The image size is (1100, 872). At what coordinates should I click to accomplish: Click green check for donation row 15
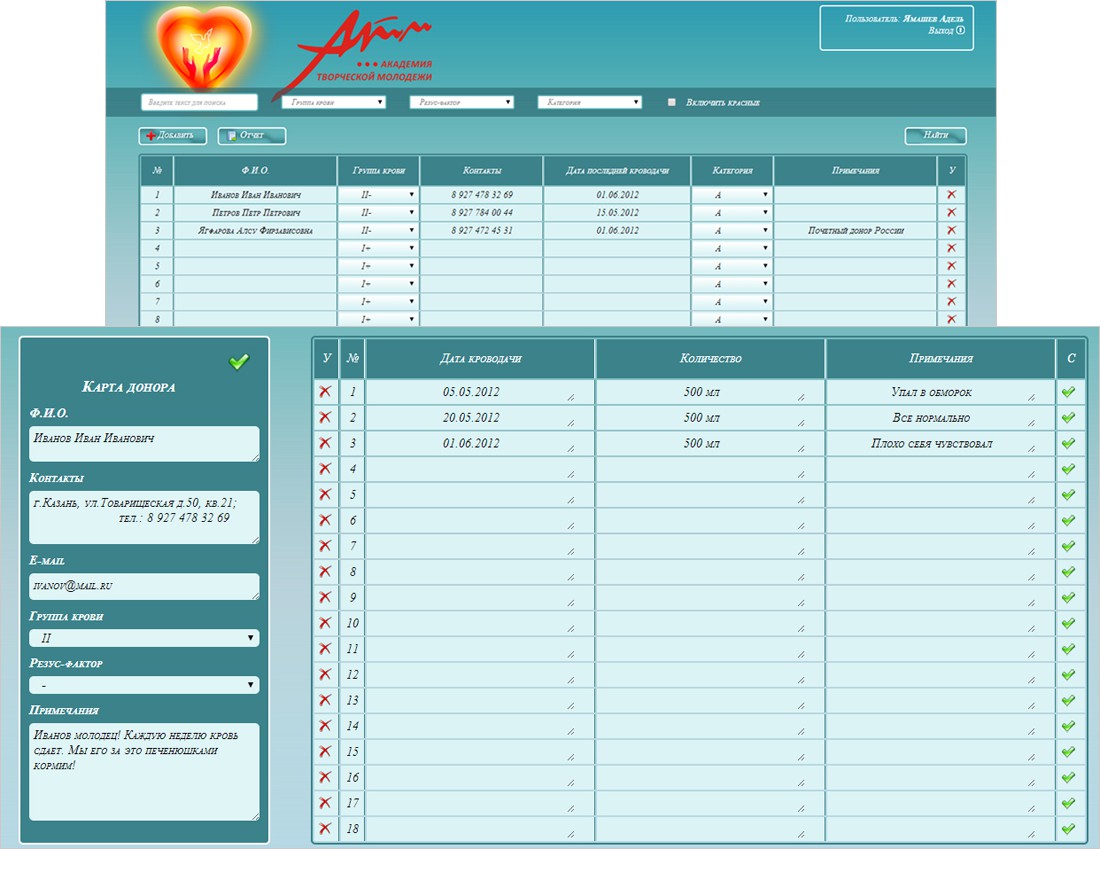click(1068, 751)
